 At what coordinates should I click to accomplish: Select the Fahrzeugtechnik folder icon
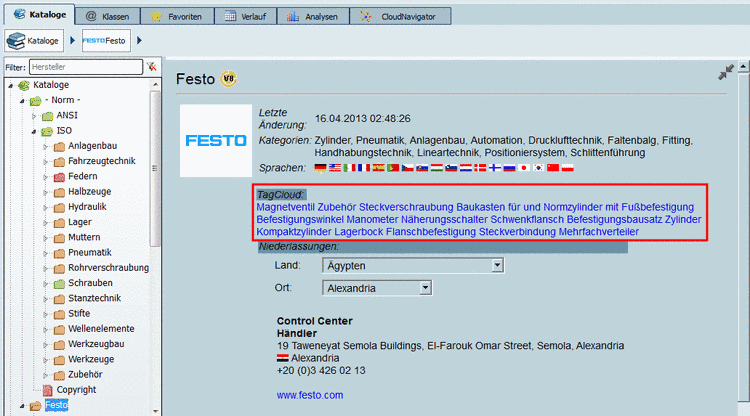pos(59,162)
